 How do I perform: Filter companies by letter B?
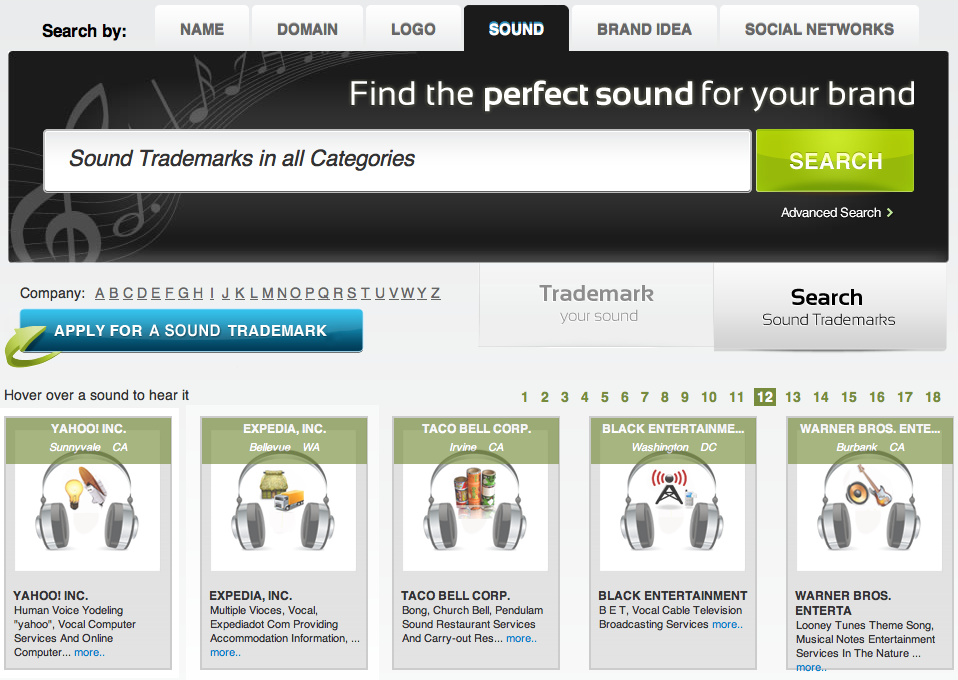point(114,293)
